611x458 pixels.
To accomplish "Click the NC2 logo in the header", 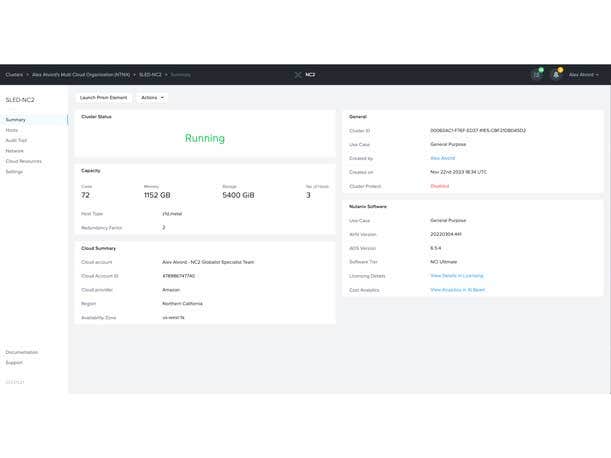I will click(305, 74).
